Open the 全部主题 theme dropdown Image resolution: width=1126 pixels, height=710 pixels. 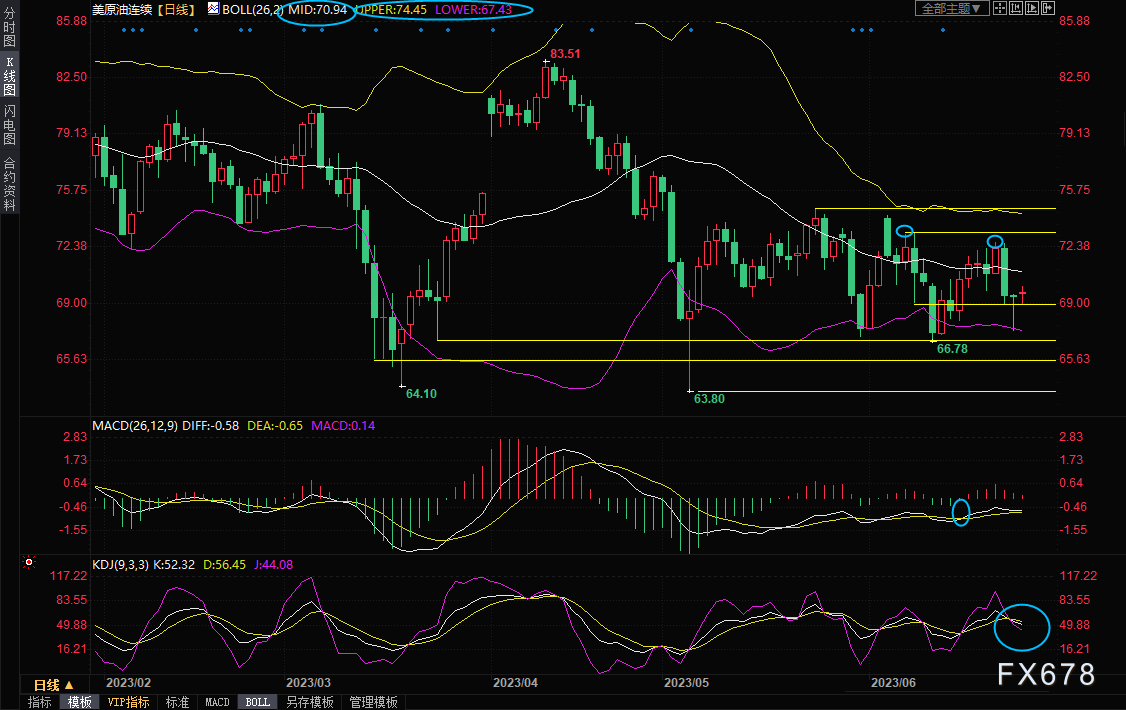click(x=952, y=9)
